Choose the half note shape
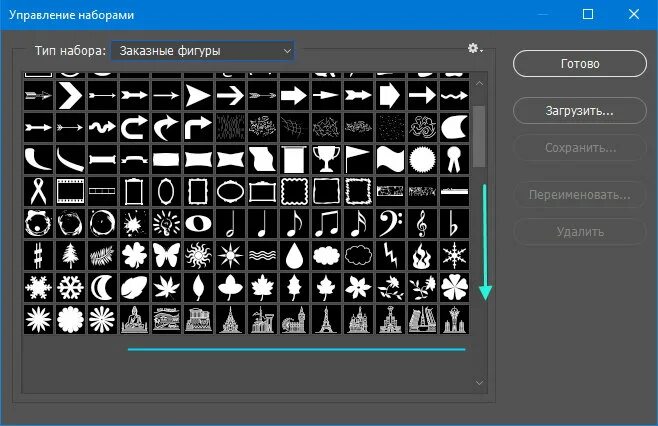 tap(230, 223)
